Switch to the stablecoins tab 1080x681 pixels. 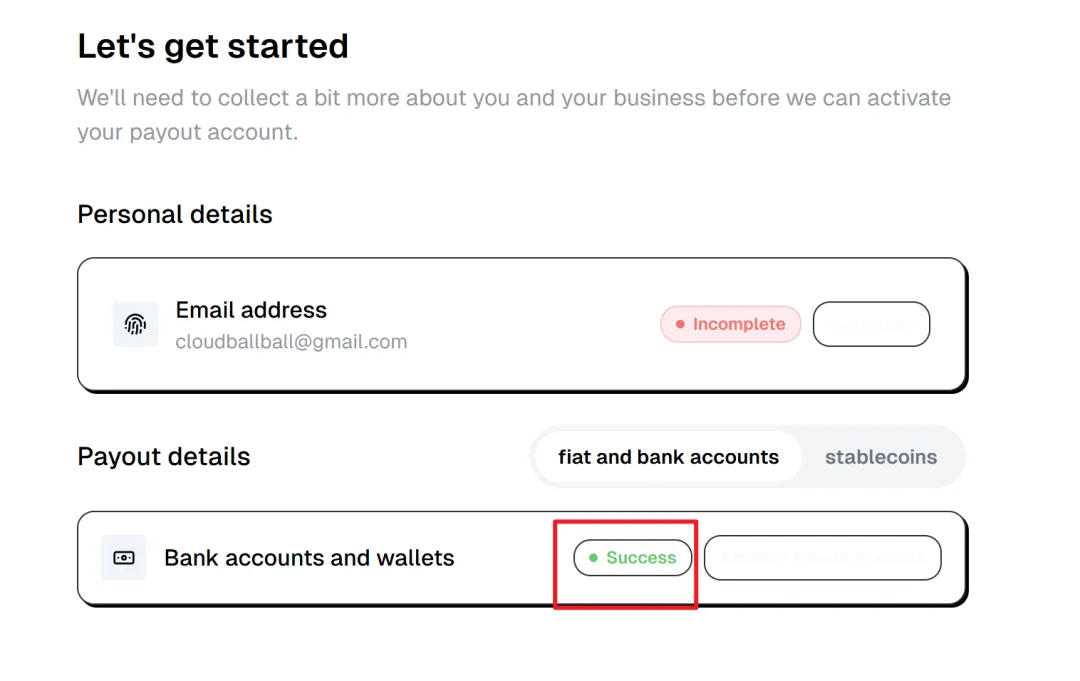tap(881, 457)
